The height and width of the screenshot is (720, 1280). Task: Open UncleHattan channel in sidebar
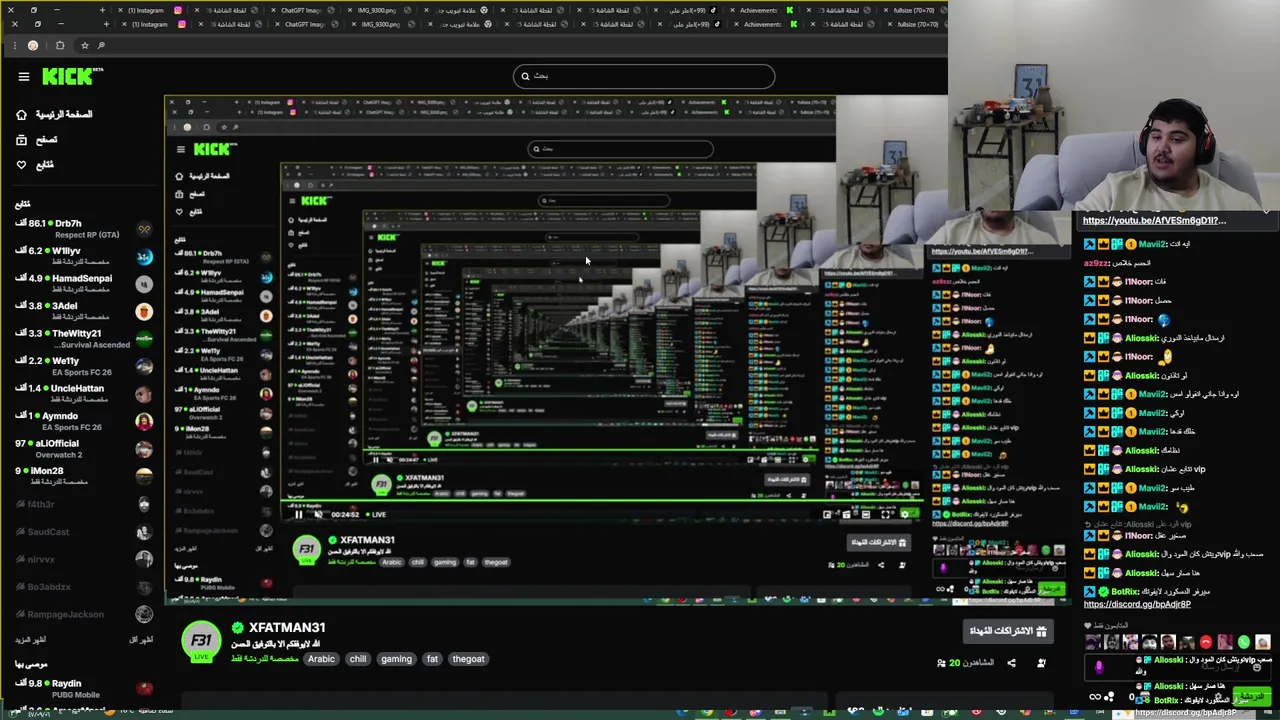[x=84, y=393]
